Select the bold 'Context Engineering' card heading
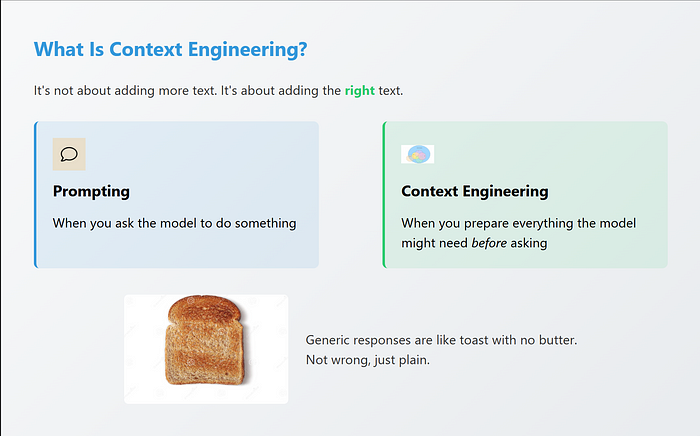The width and height of the screenshot is (700, 436). pyautogui.click(x=475, y=191)
